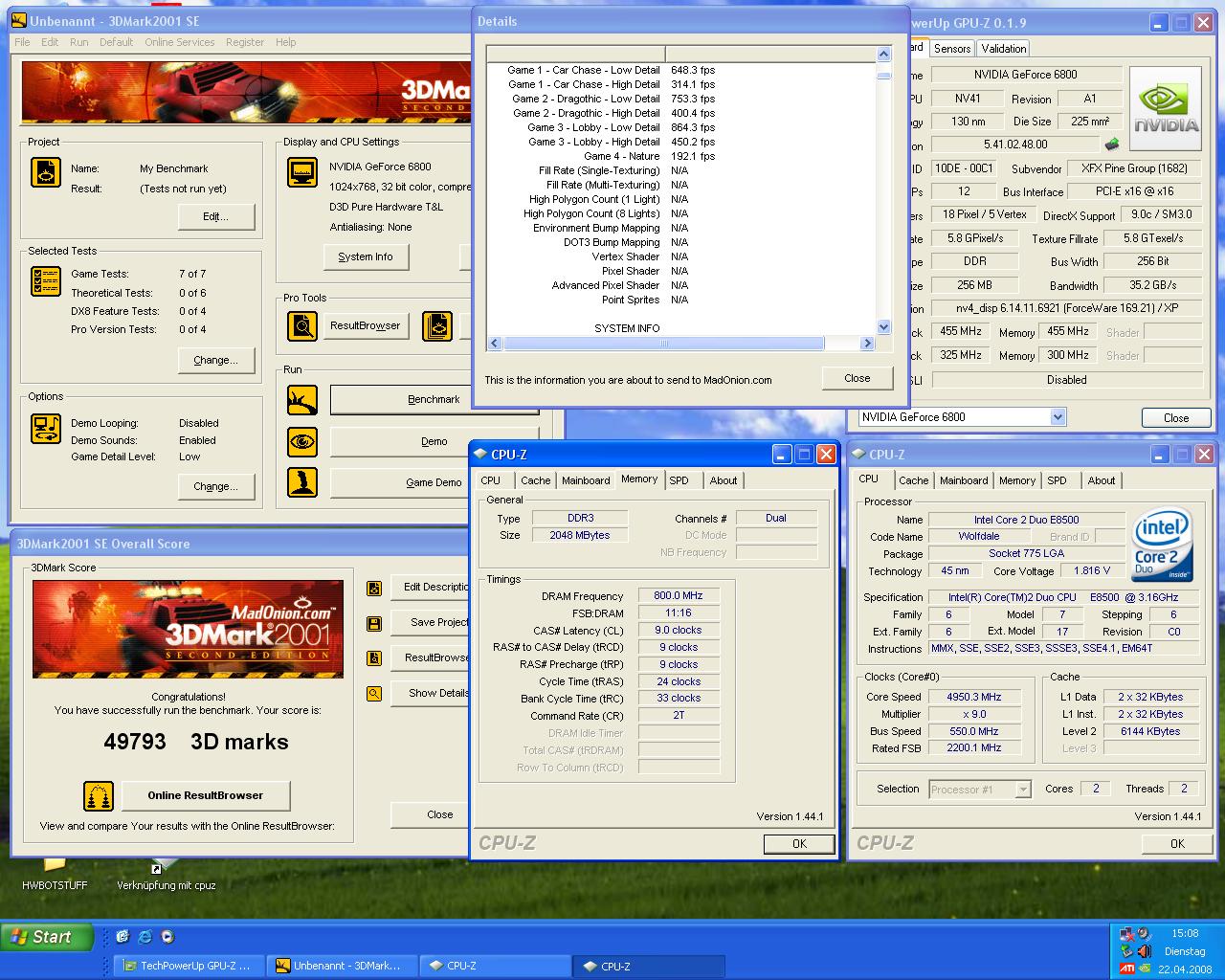Click Change... under Selected Tests
Viewport: 1225px width, 980px height.
coord(216,360)
